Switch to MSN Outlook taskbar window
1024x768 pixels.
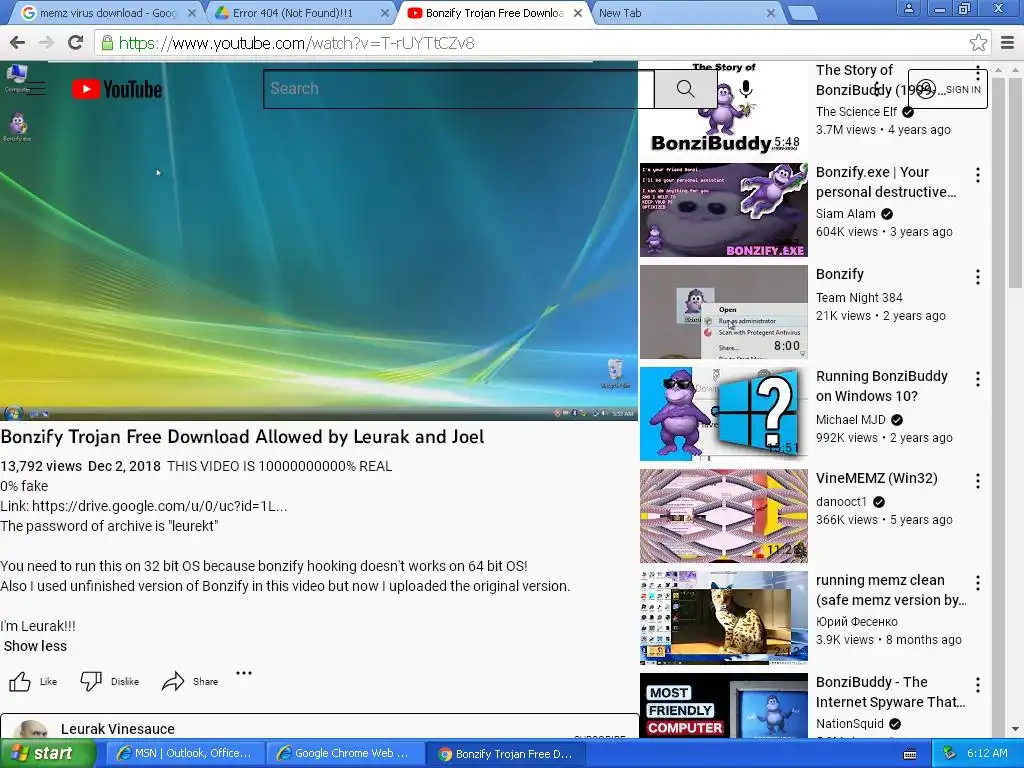point(185,754)
